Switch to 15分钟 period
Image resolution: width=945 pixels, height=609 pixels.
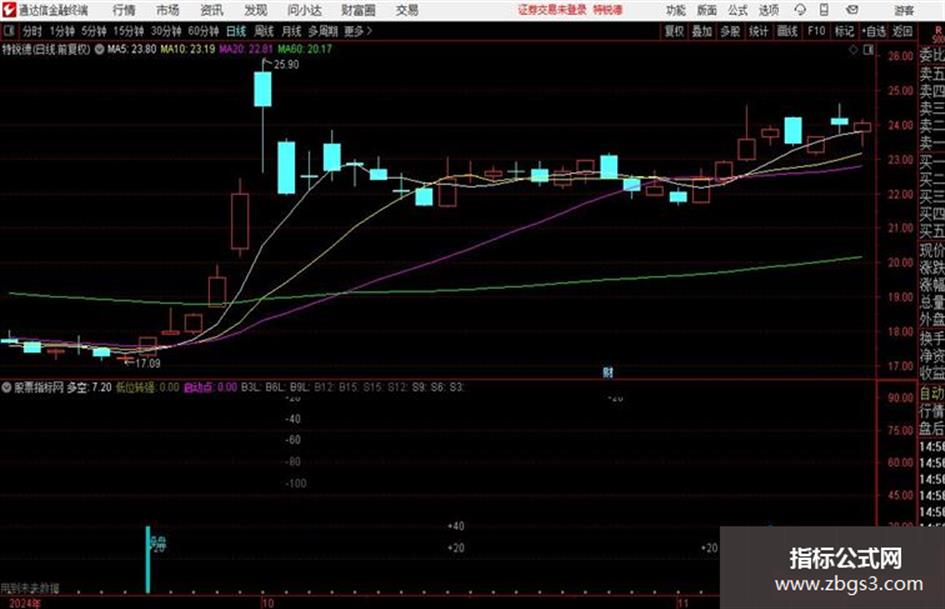pyautogui.click(x=129, y=31)
